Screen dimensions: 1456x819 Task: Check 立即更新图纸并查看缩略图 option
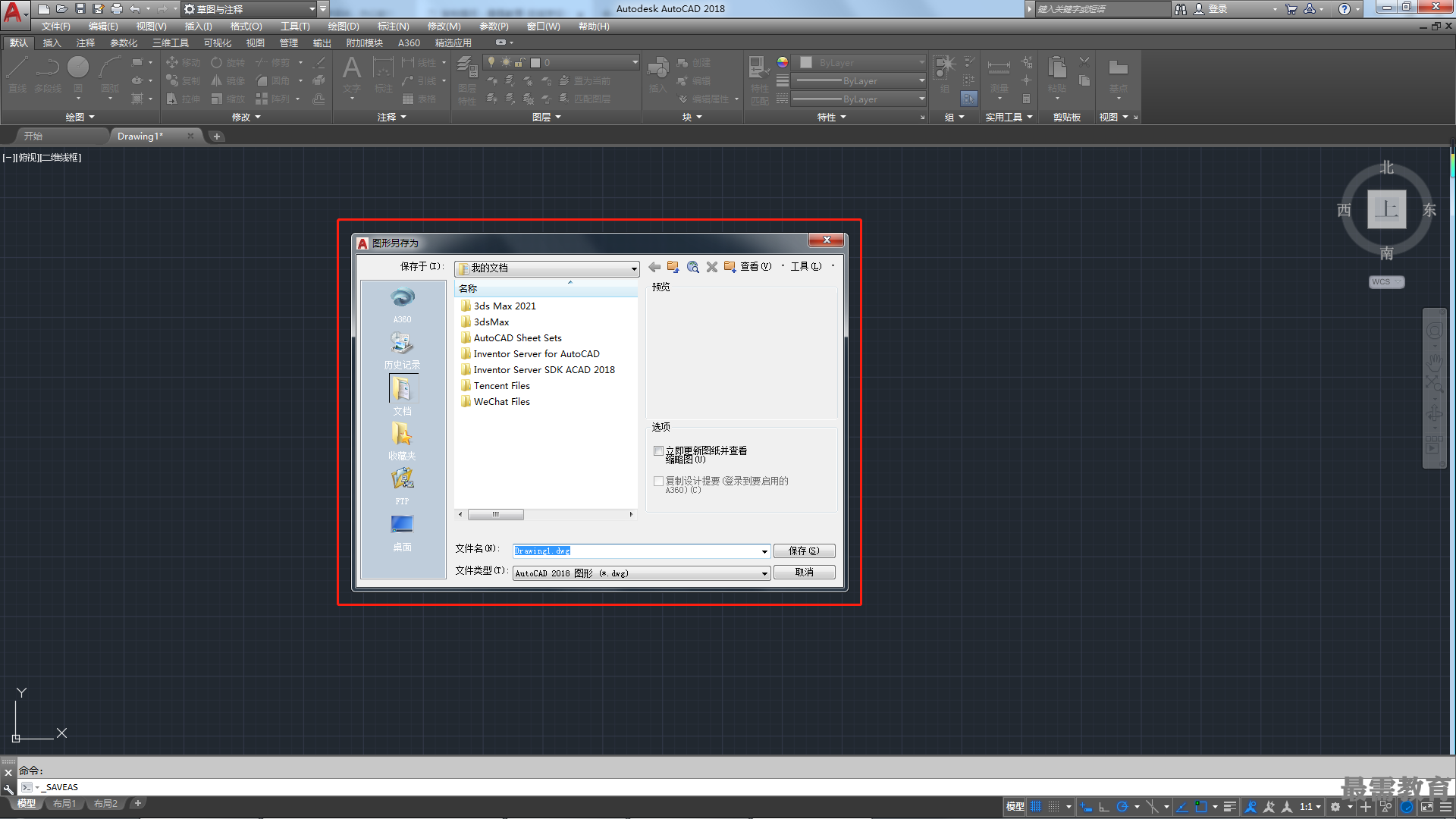[658, 451]
